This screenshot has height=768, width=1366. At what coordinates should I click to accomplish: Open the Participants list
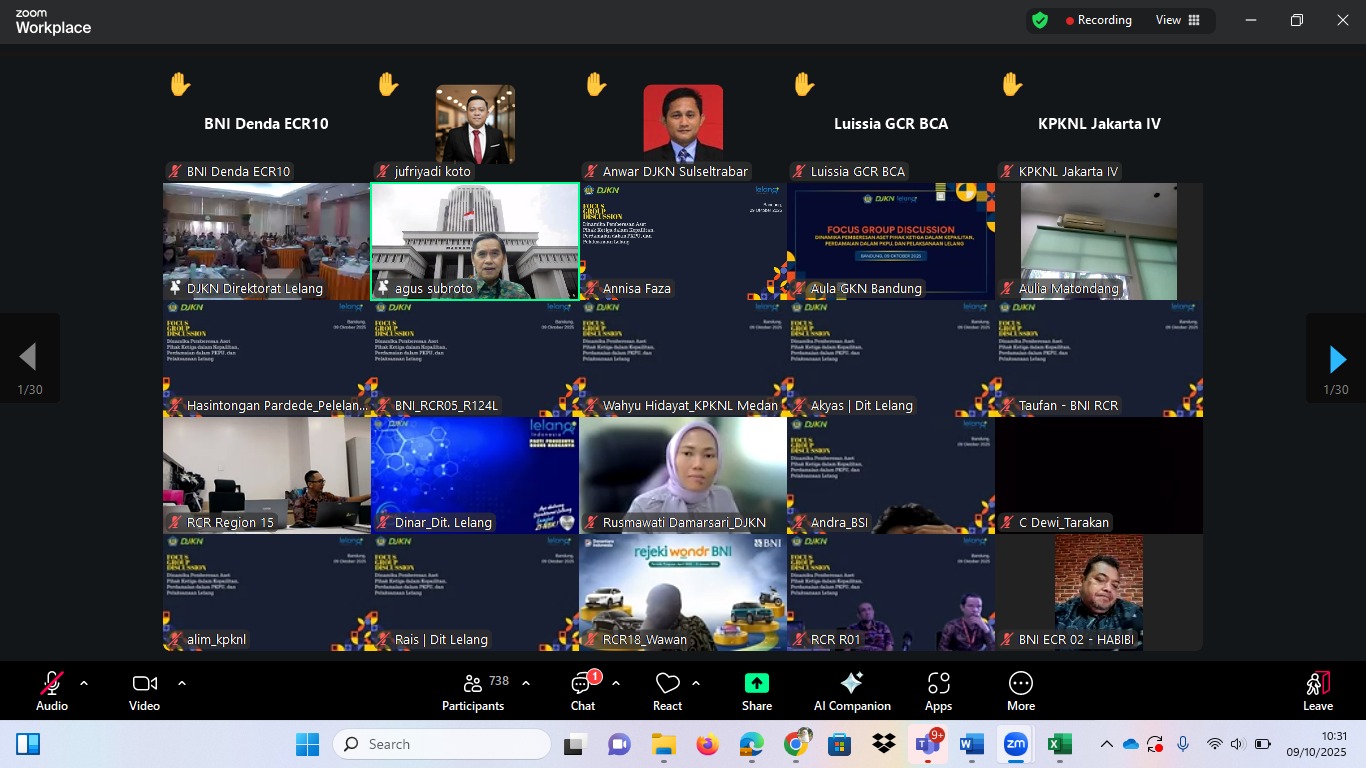pyautogui.click(x=473, y=691)
